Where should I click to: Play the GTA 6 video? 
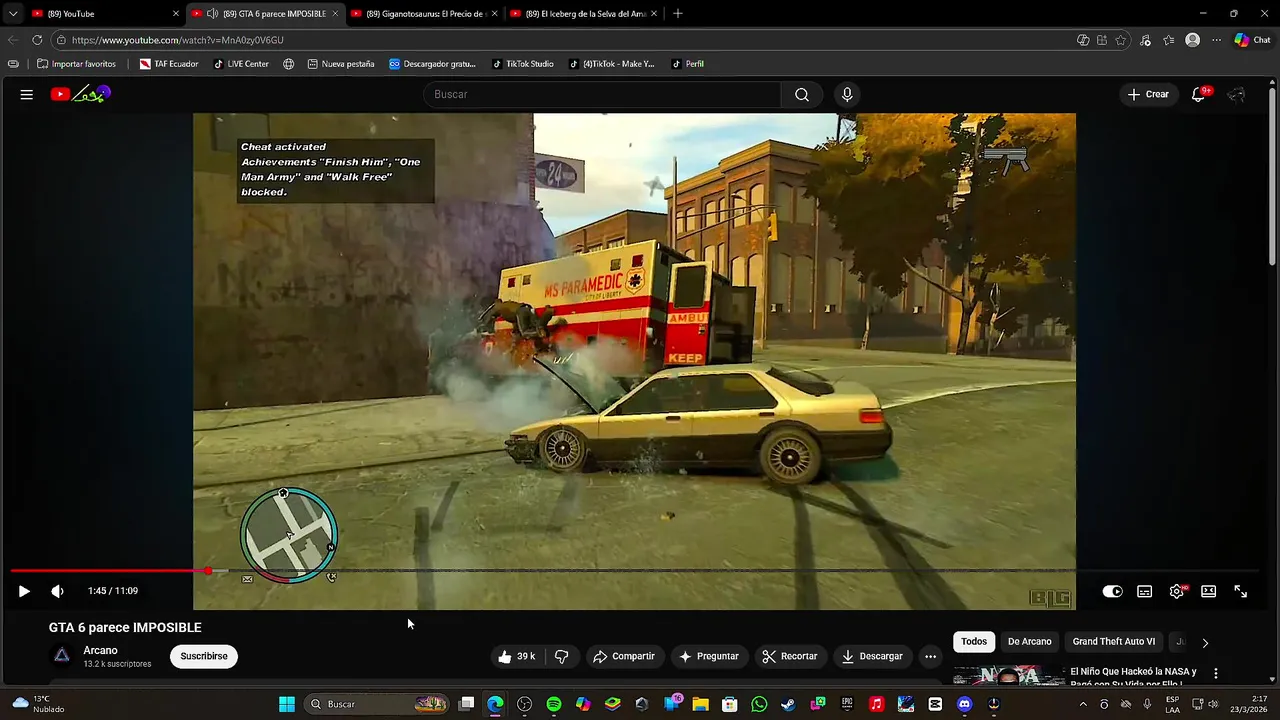click(24, 591)
